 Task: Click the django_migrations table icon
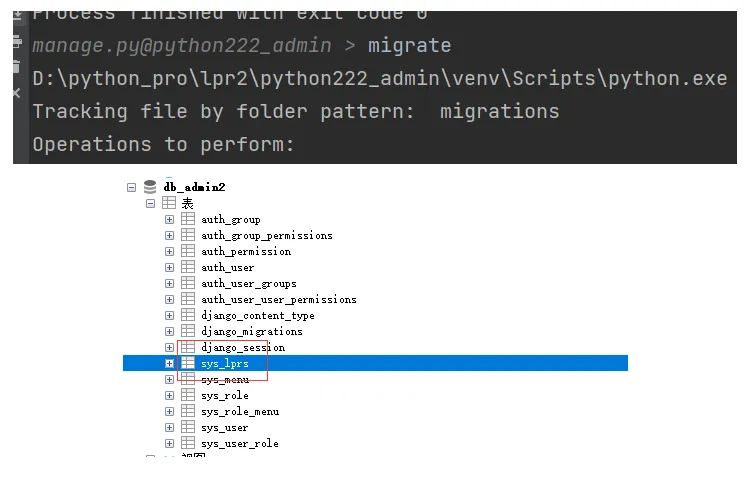tap(188, 331)
